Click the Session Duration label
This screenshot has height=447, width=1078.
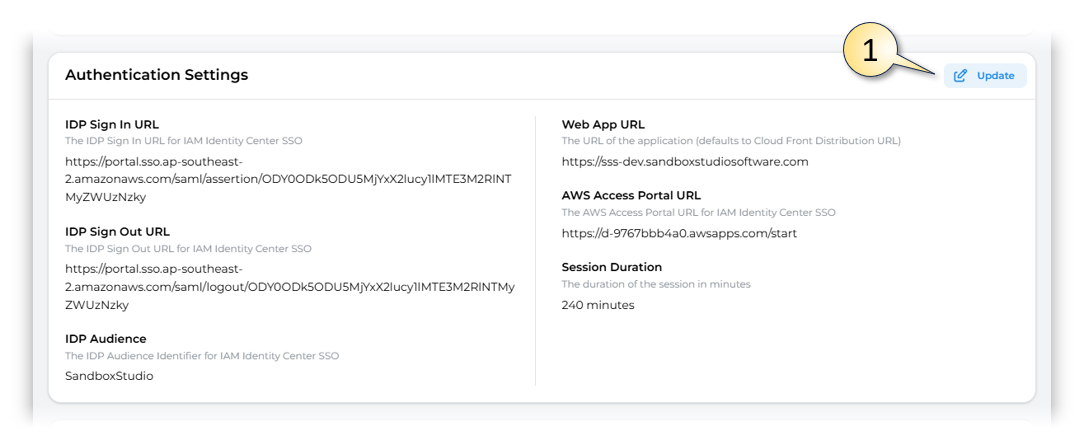[x=612, y=268]
